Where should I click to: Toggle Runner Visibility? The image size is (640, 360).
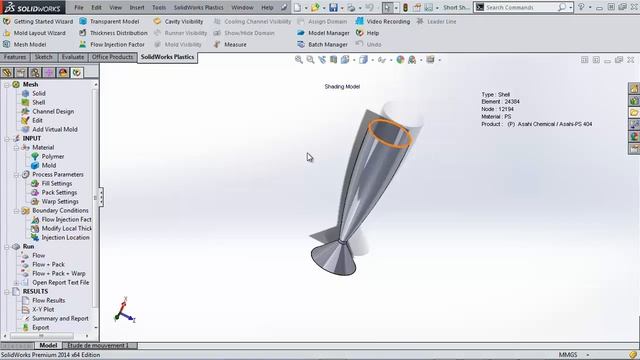tap(180, 33)
